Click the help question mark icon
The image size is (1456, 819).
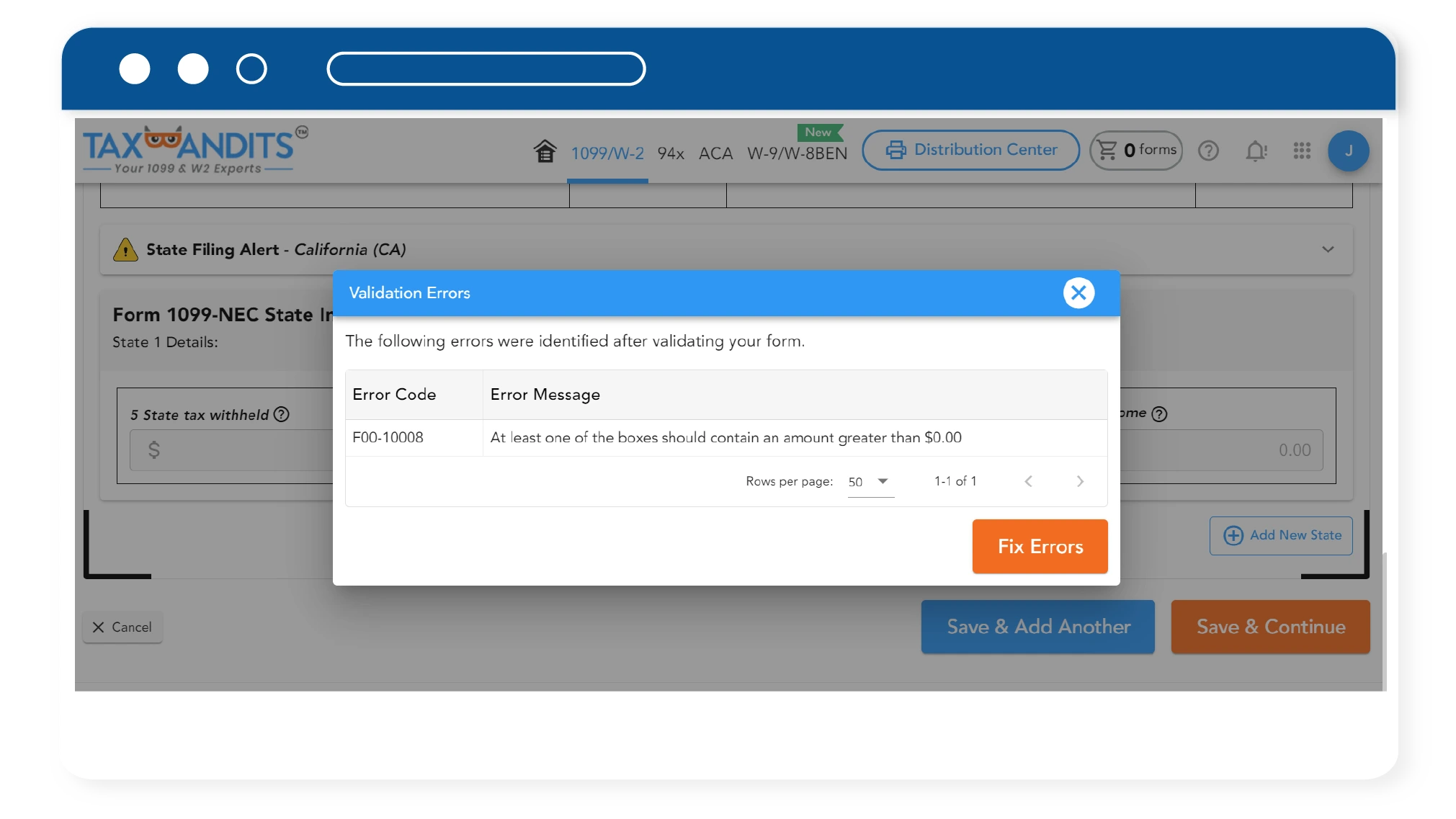pos(1209,150)
